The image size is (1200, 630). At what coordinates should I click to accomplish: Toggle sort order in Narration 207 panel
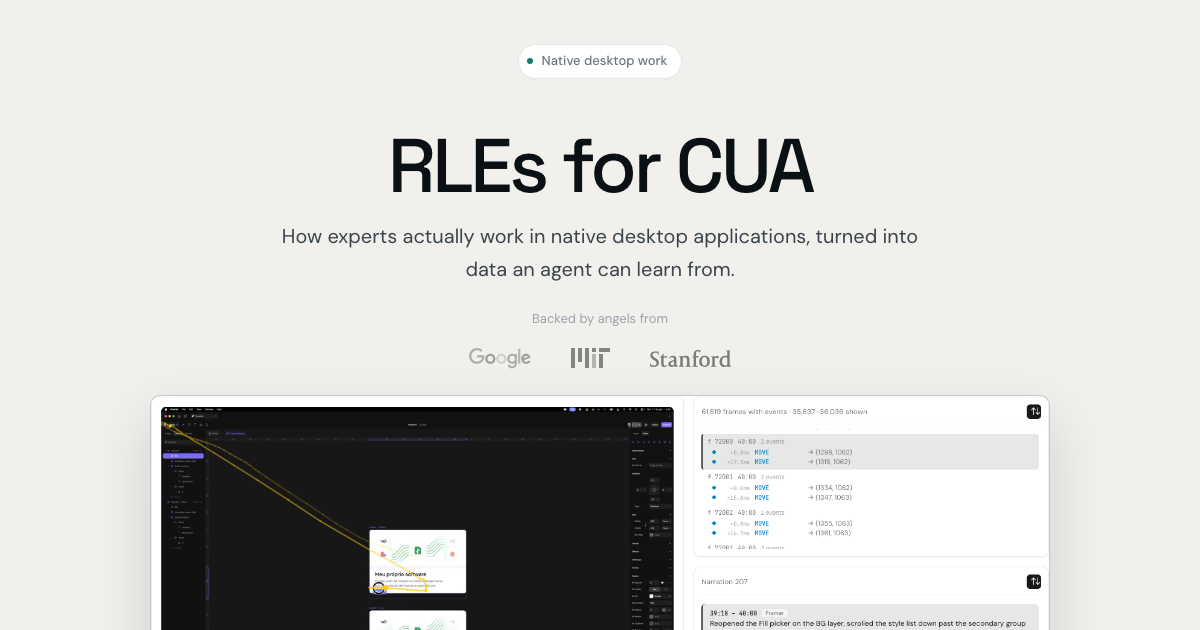(1034, 582)
